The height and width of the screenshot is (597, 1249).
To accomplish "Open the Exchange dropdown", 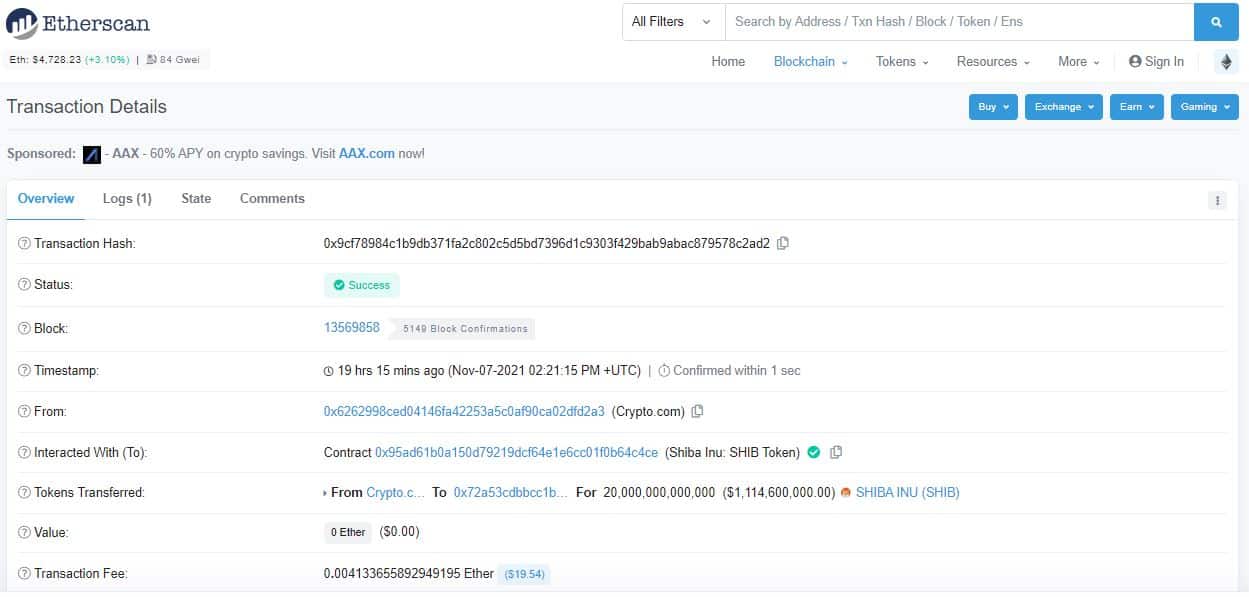I will tap(1064, 107).
